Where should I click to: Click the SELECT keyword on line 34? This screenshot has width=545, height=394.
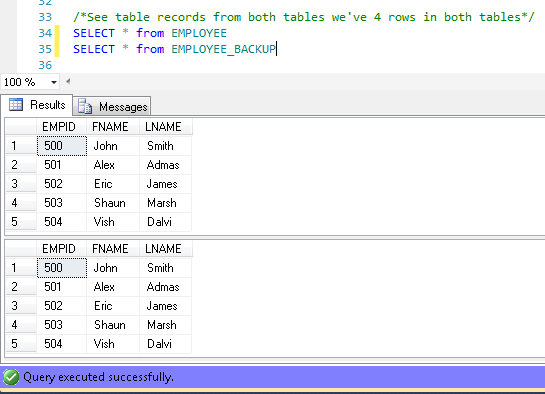tap(94, 33)
